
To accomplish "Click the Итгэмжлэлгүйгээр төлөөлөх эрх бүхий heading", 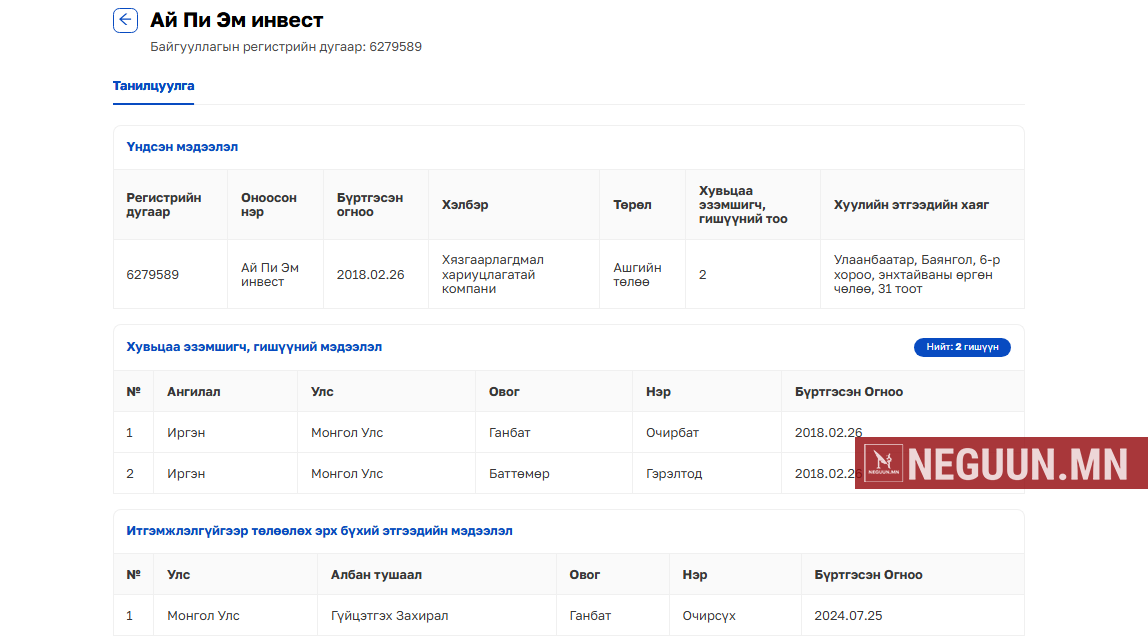I will [x=319, y=531].
